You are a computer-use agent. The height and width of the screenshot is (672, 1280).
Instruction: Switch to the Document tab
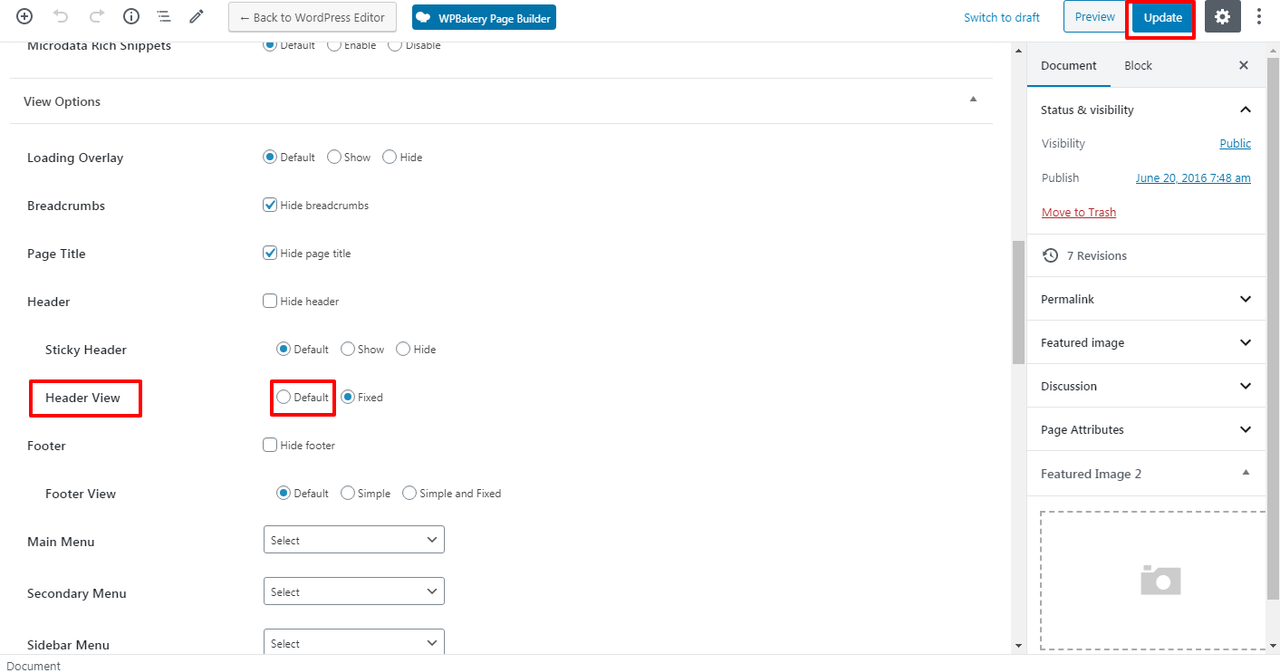click(x=1068, y=66)
